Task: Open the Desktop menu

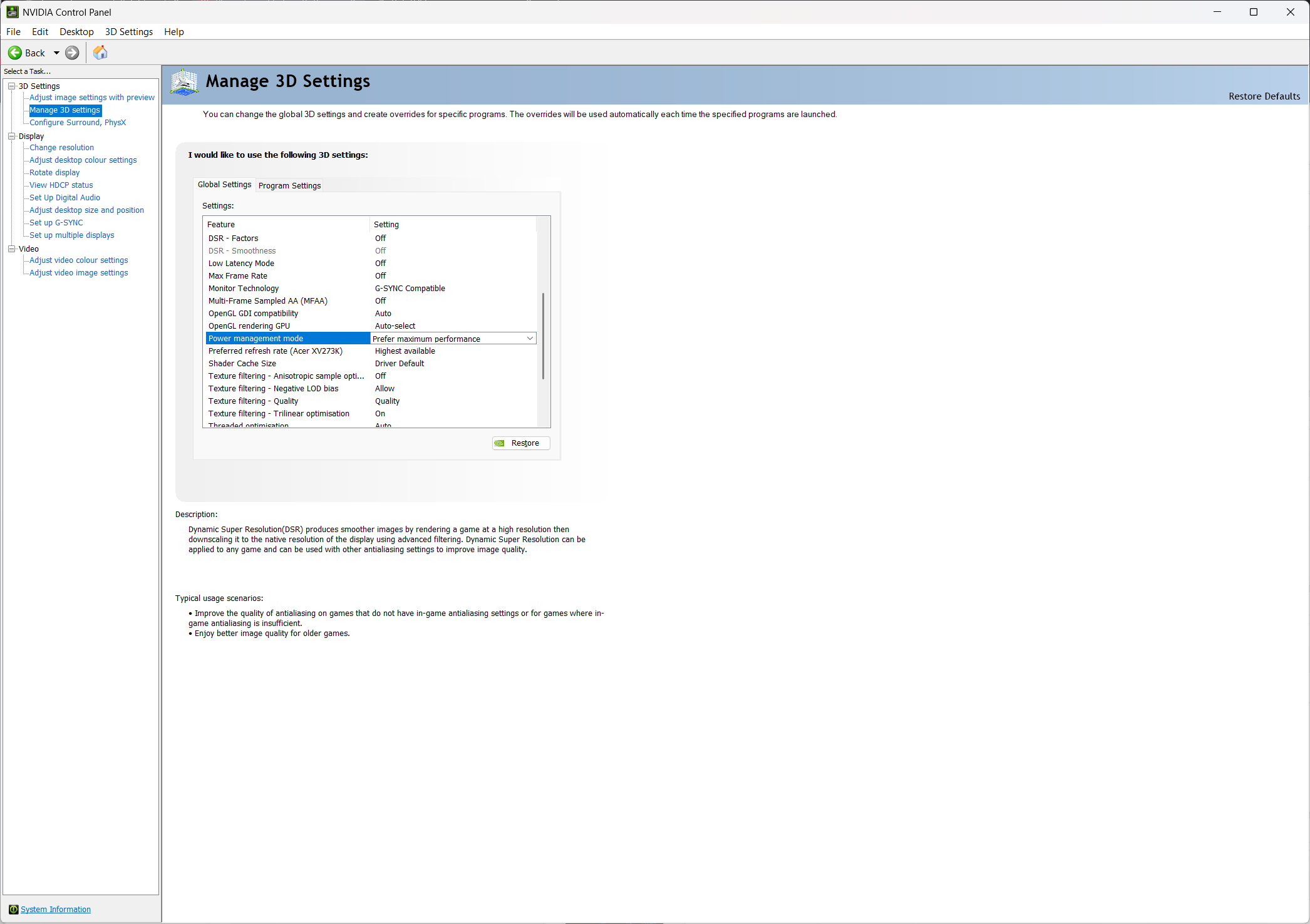Action: (76, 32)
